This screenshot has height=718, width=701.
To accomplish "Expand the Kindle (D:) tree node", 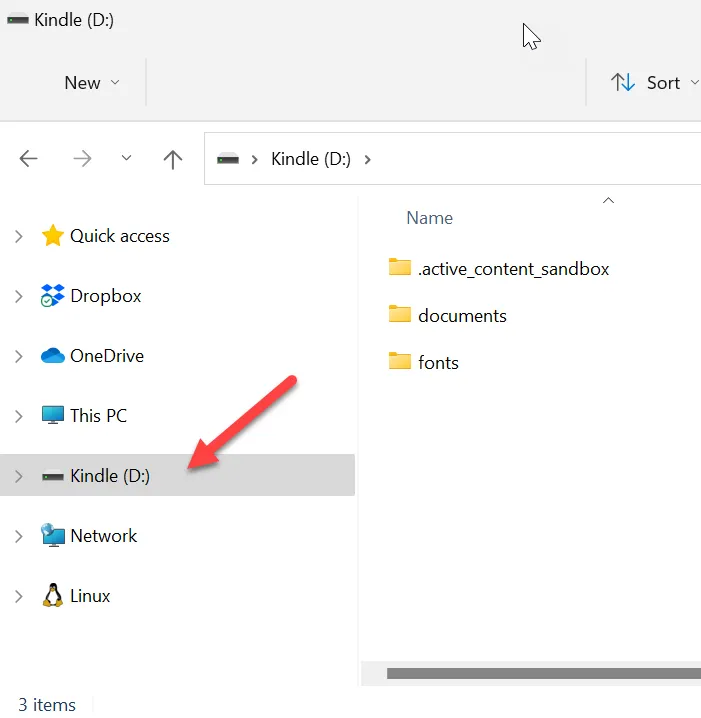I will (x=18, y=476).
